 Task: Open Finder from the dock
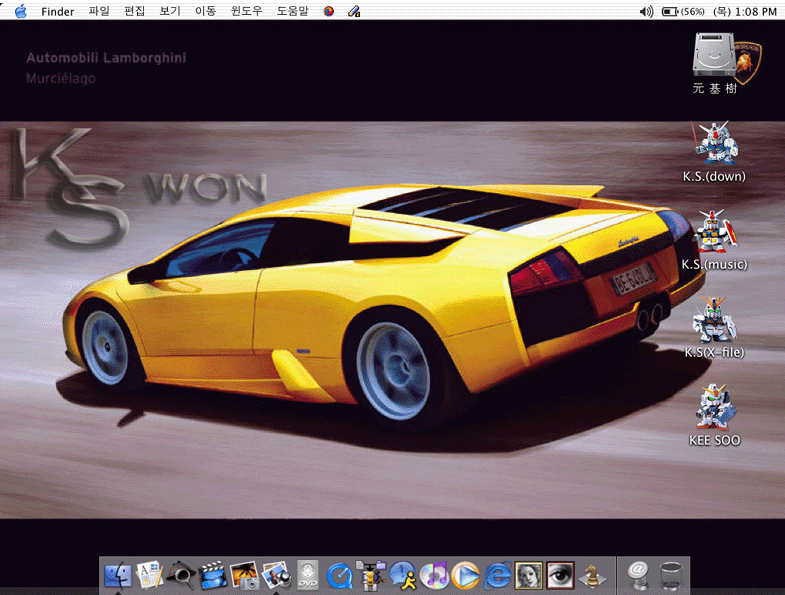118,575
